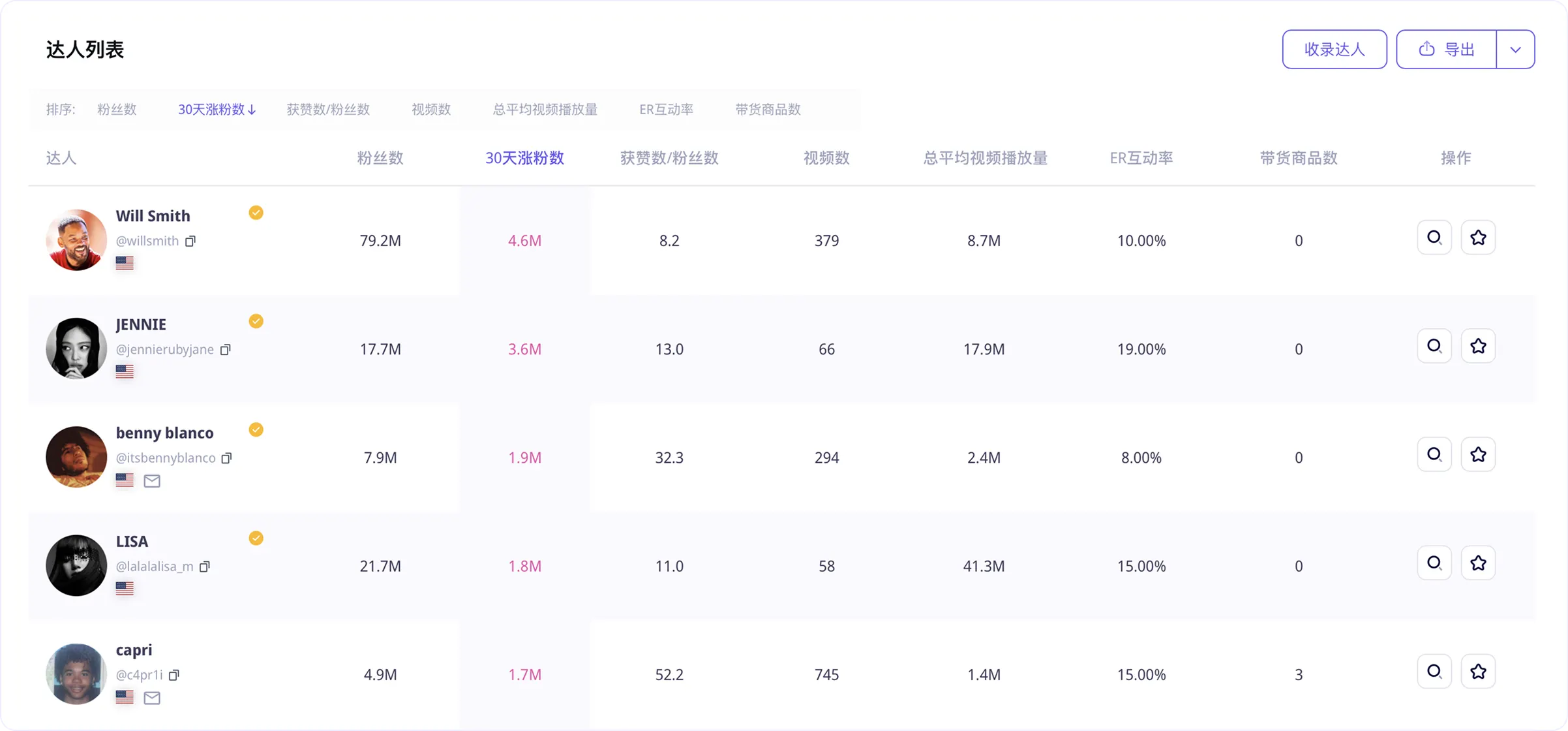The height and width of the screenshot is (731, 1568).
Task: Click the 745 video count value
Action: 826,674
